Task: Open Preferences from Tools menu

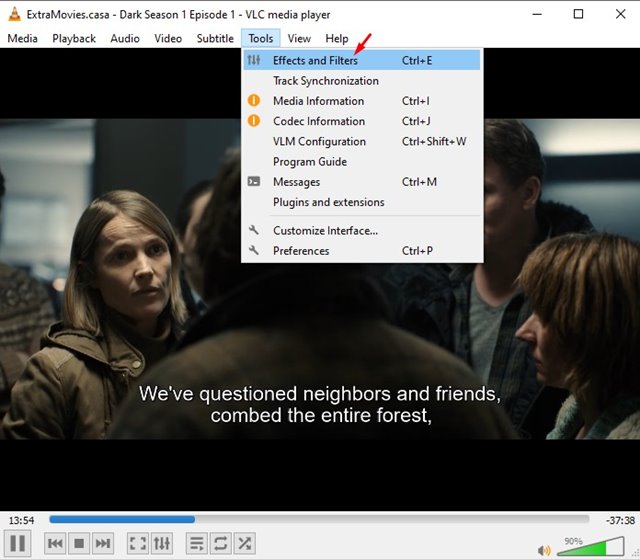Action: pos(362,251)
